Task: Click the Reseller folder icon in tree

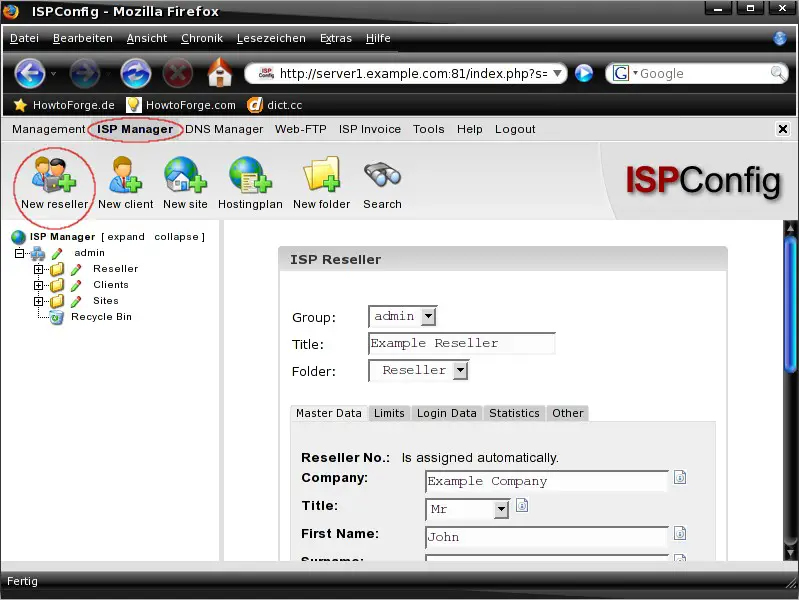Action: 57,269
